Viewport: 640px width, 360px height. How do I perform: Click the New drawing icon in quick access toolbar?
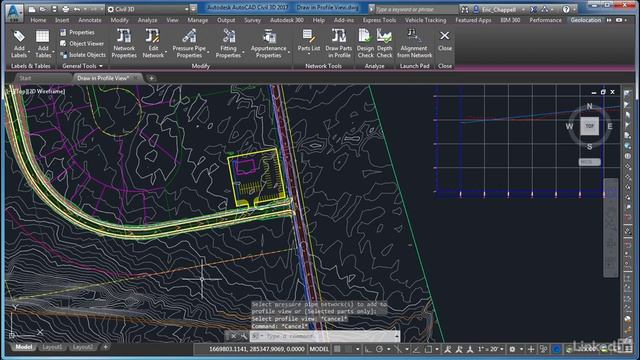(32, 9)
